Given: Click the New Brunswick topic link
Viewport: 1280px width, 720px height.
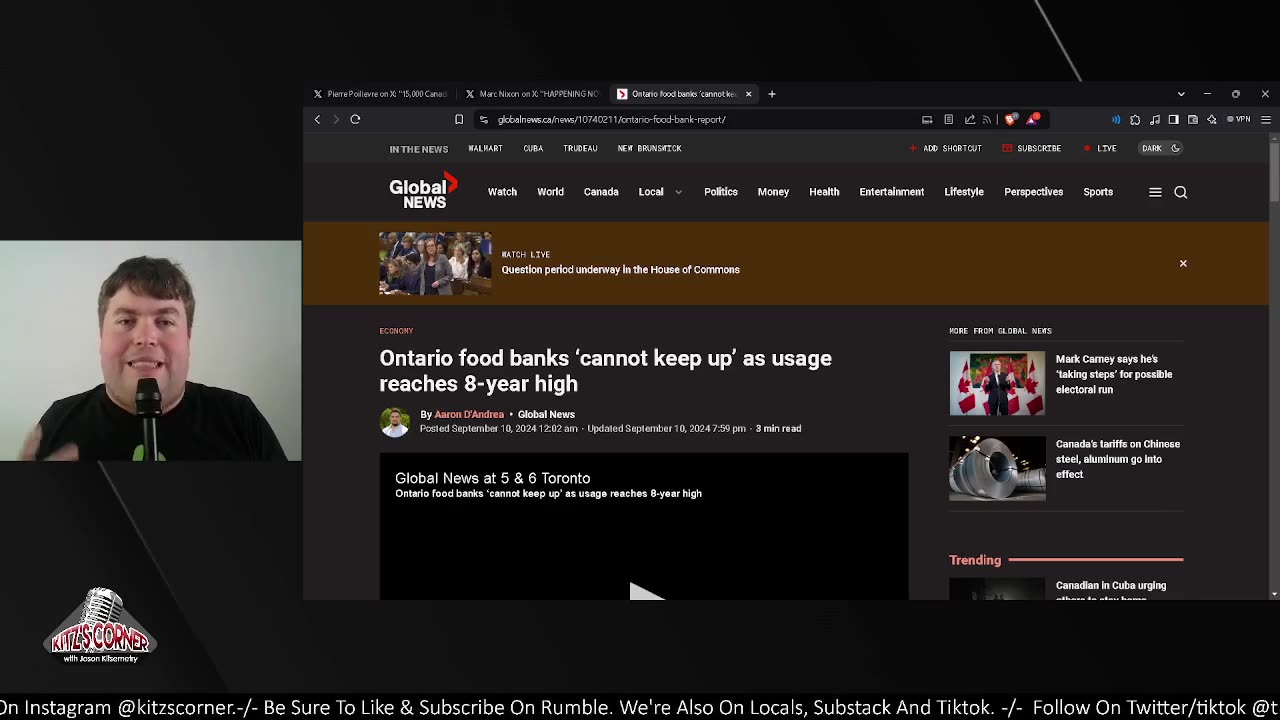Looking at the screenshot, I should pos(649,148).
